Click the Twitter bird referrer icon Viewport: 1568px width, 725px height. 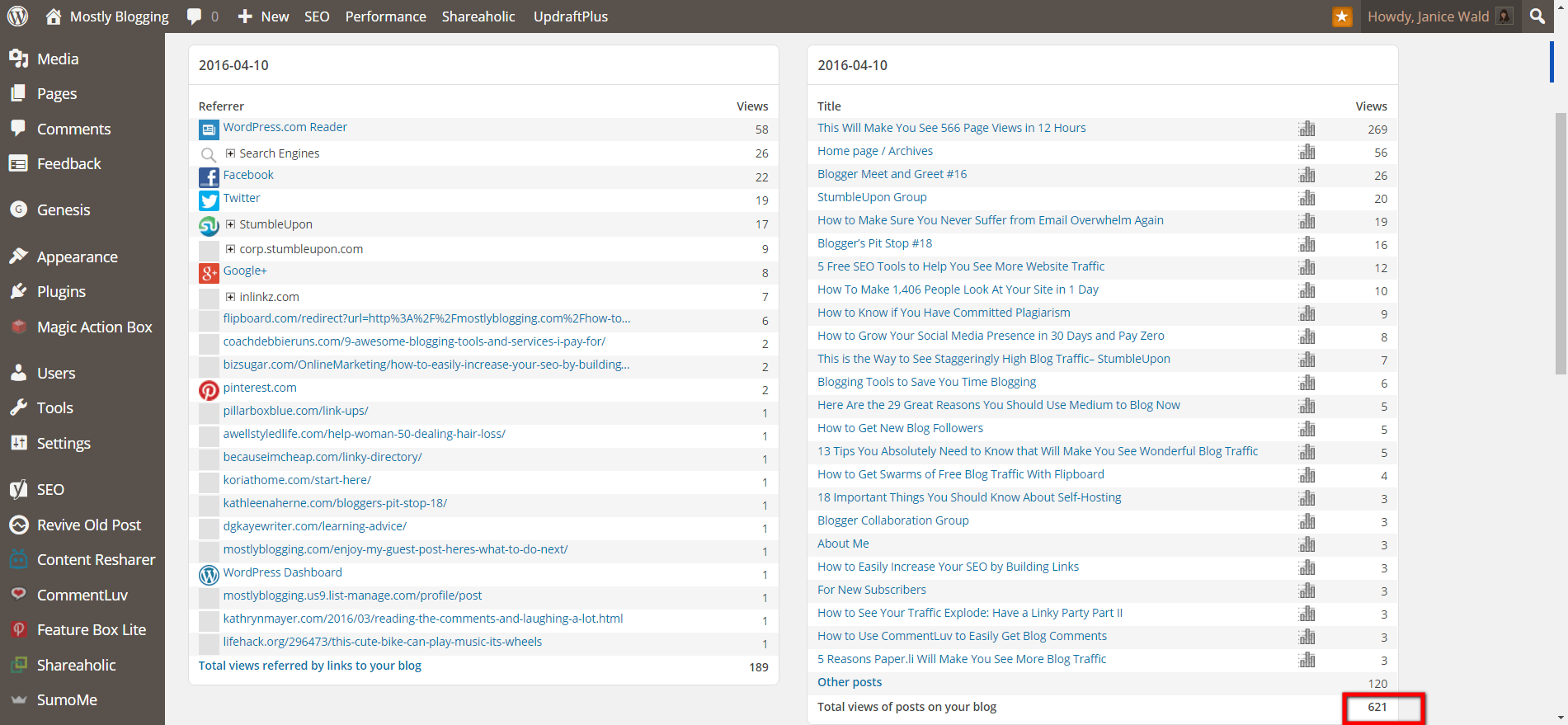pos(209,200)
